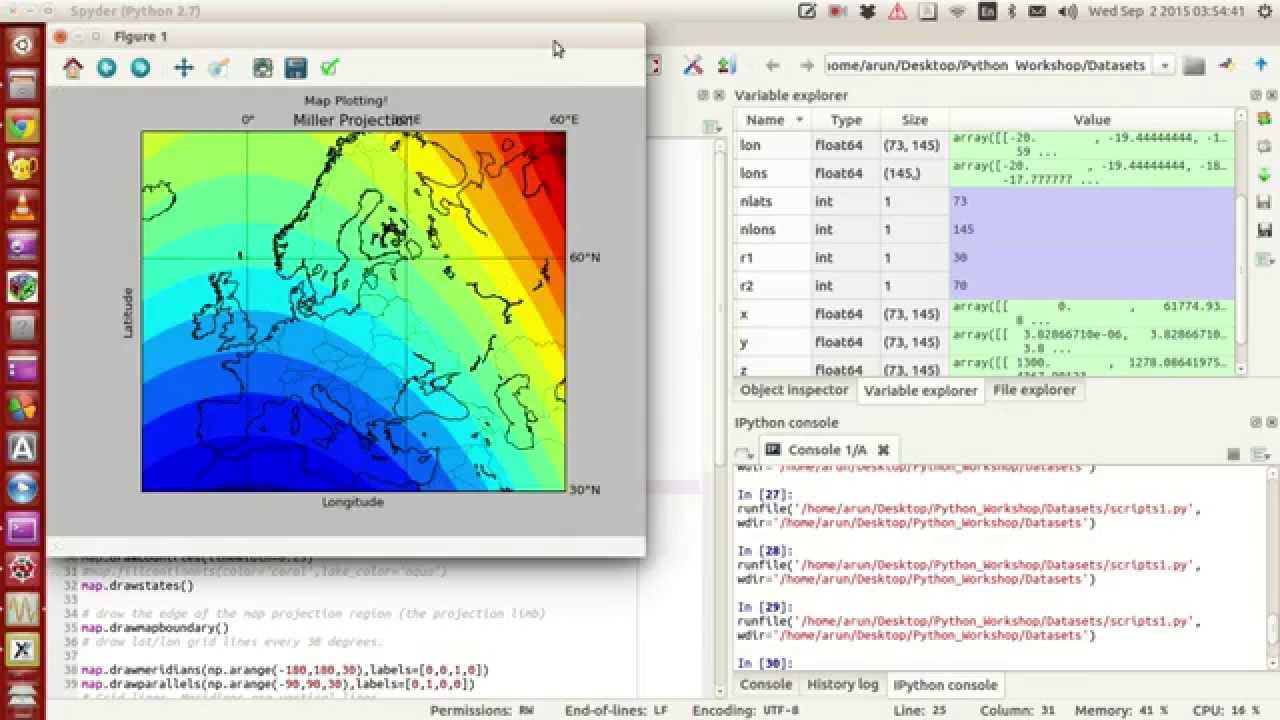Viewport: 1280px width, 720px height.
Task: Switch to the Variable explorer tab
Action: click(x=920, y=391)
